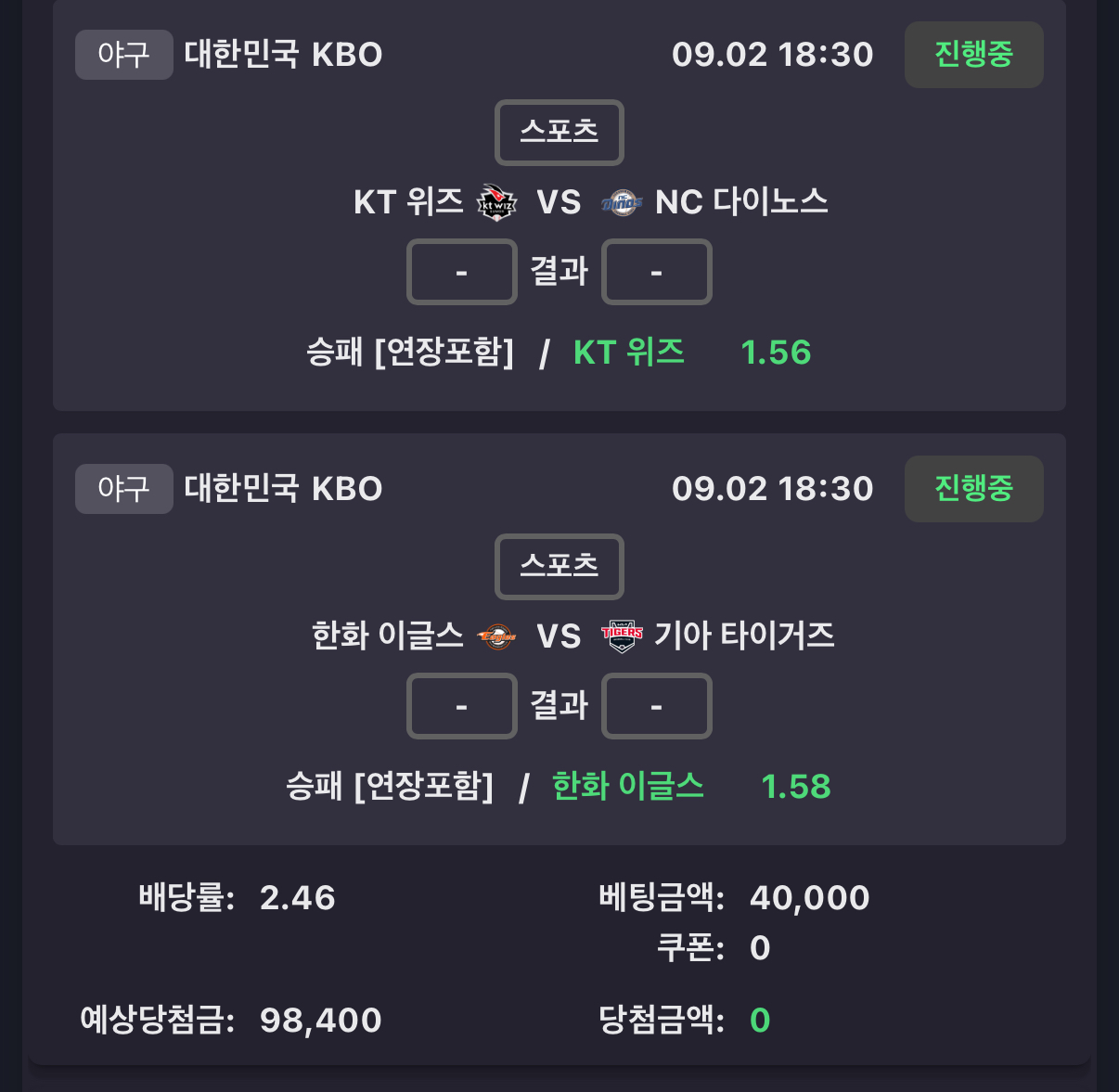
Task: Click the NC Dinos team logo
Action: pyautogui.click(x=622, y=202)
